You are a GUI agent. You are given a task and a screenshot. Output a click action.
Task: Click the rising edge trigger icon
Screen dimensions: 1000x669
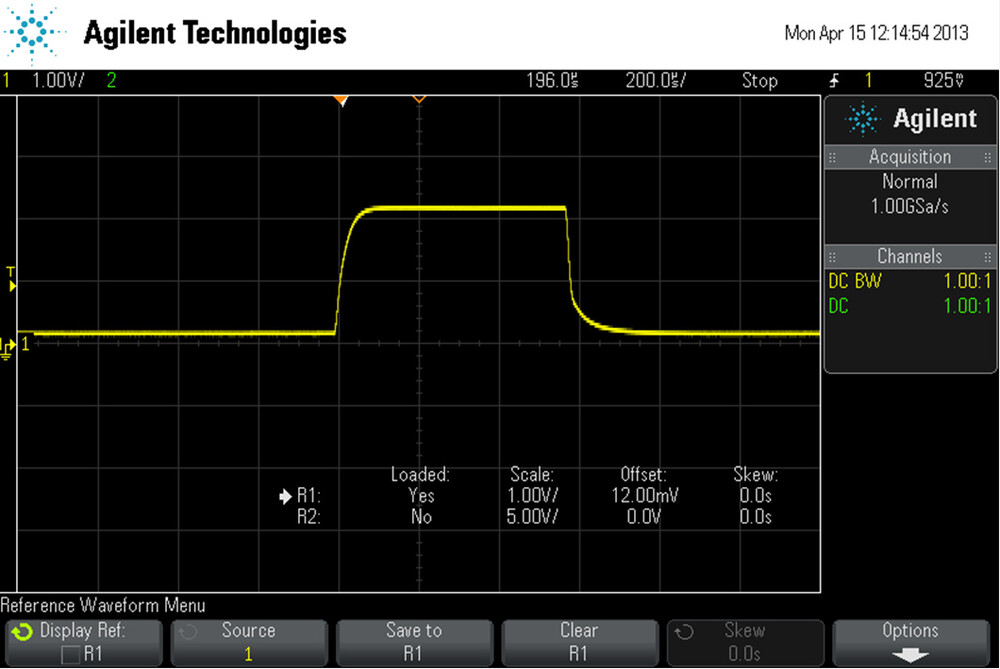click(x=834, y=80)
